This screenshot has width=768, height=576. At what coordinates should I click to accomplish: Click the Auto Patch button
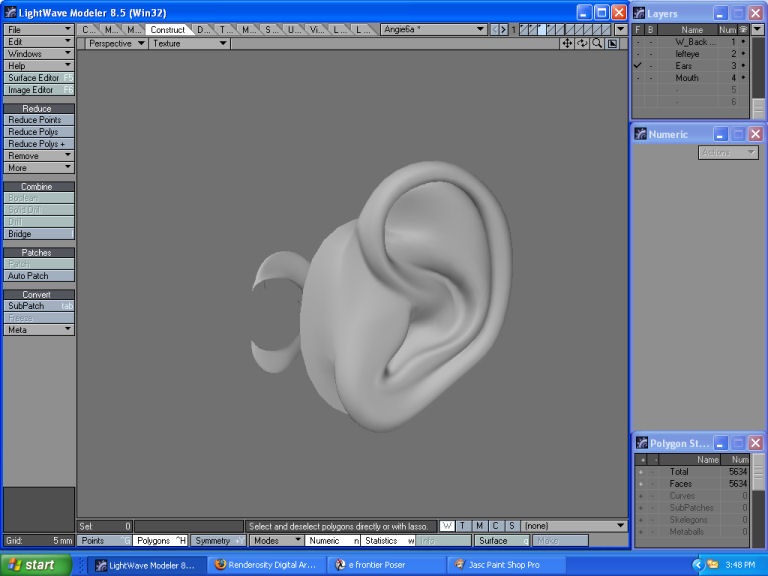39,276
